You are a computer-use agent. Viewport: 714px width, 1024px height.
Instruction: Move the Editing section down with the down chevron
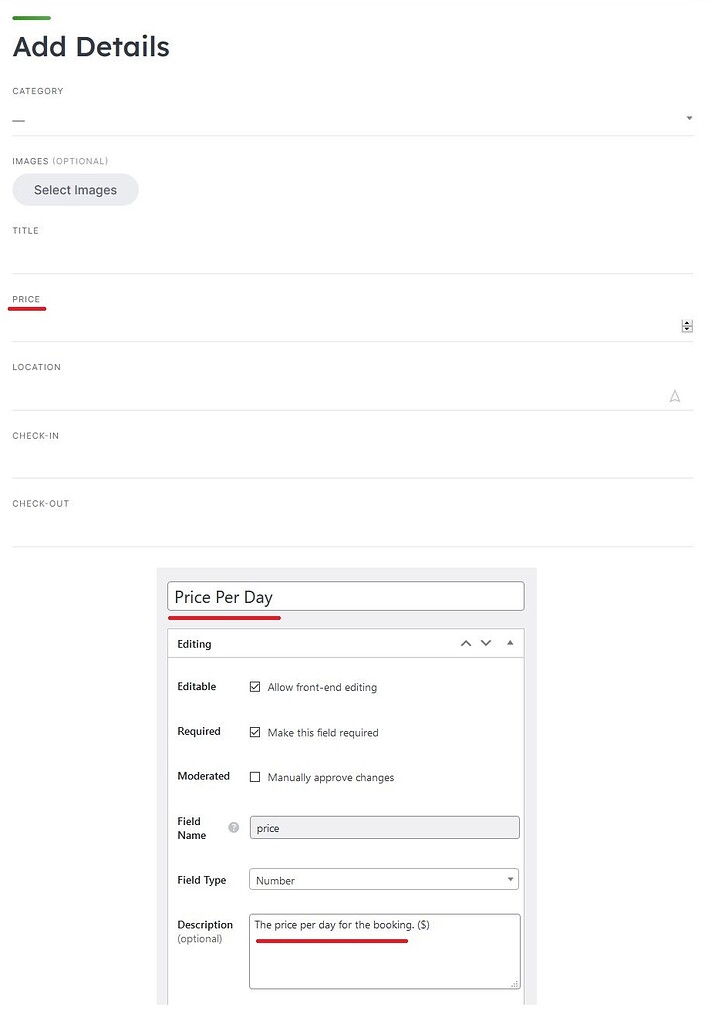pyautogui.click(x=486, y=643)
